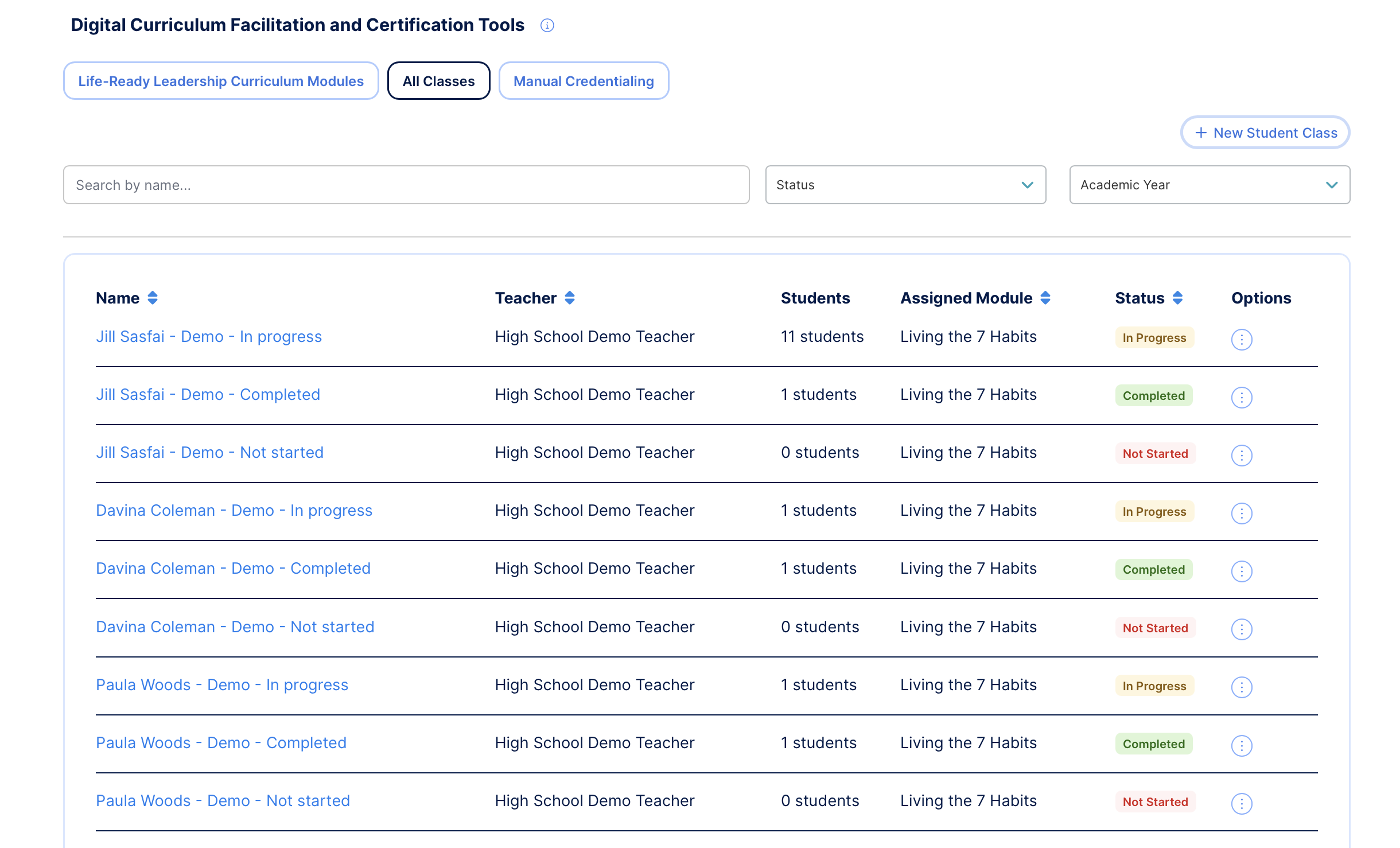Click Completed badge in Davina Coleman row
This screenshot has height=848, width=1400.
1154,570
